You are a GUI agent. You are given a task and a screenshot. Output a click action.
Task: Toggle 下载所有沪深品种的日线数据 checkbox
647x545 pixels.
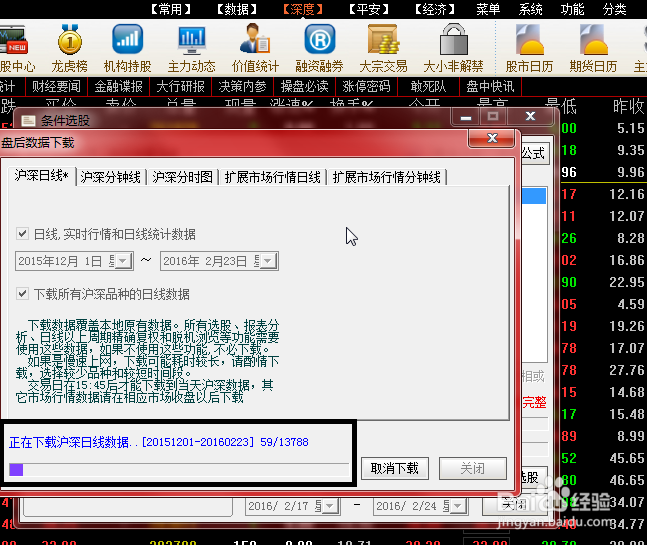pos(22,294)
